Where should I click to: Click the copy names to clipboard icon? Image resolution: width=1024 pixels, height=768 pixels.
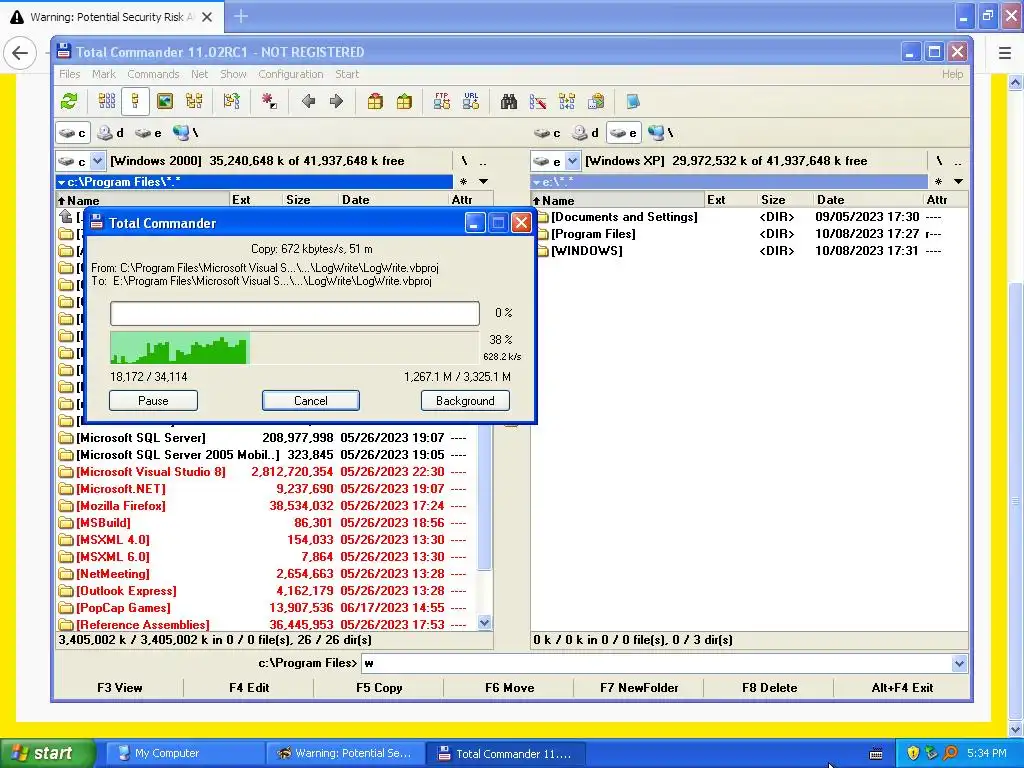pos(596,101)
